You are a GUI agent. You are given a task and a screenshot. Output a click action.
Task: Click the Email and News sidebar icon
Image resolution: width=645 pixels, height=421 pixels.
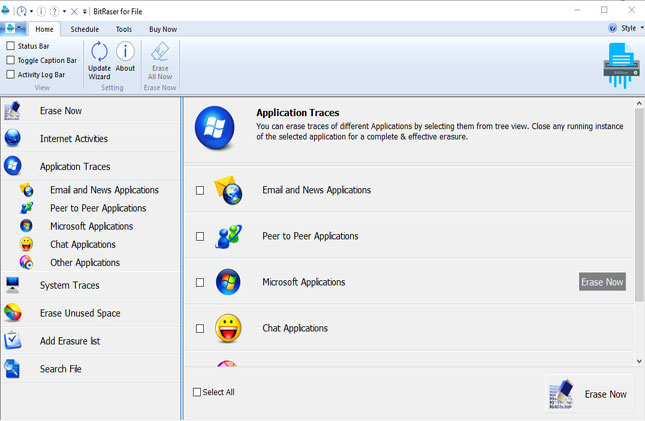tap(26, 190)
